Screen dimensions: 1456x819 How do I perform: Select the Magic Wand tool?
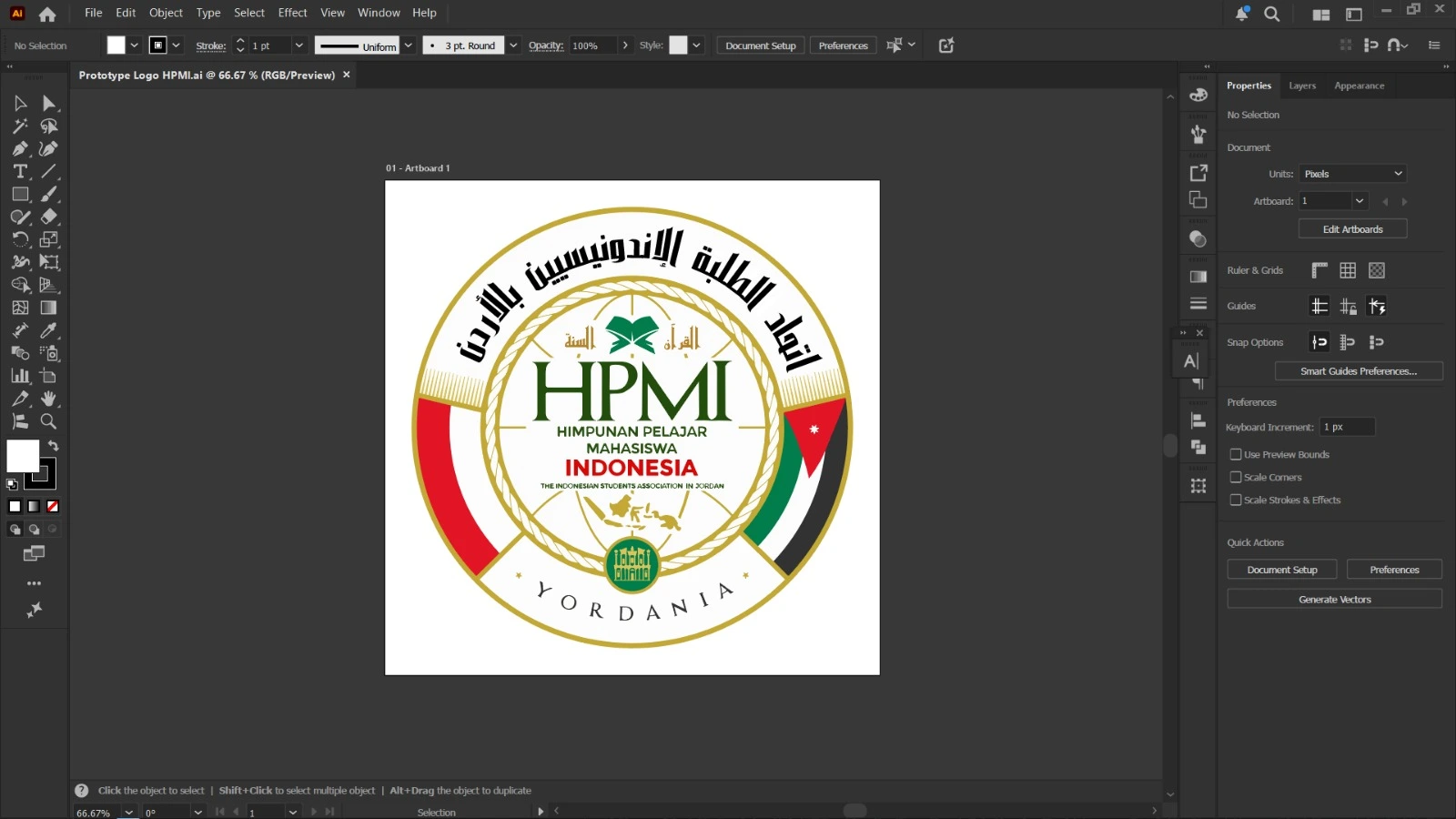pyautogui.click(x=20, y=126)
